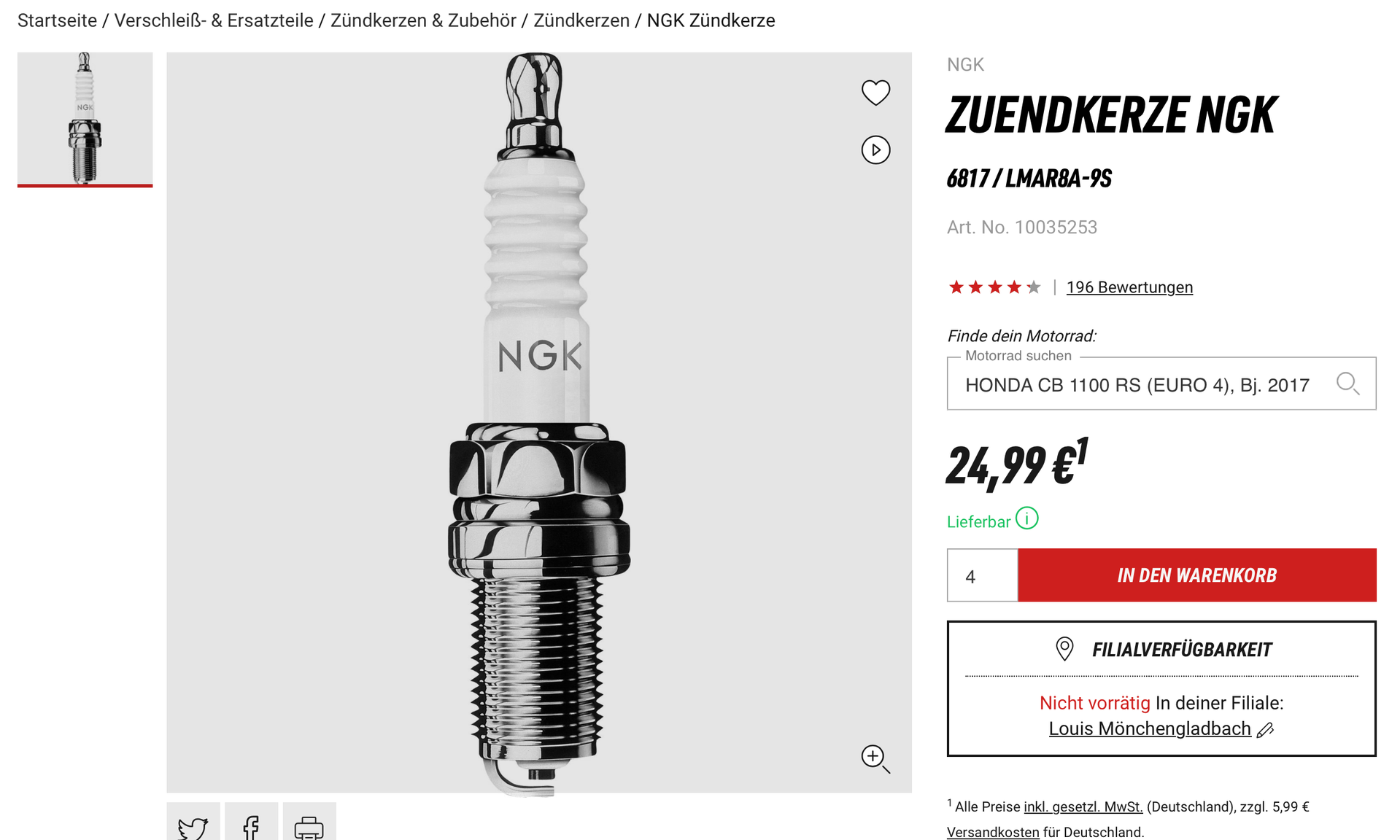Focus the quantity input field
The image size is (1400, 840).
[982, 575]
